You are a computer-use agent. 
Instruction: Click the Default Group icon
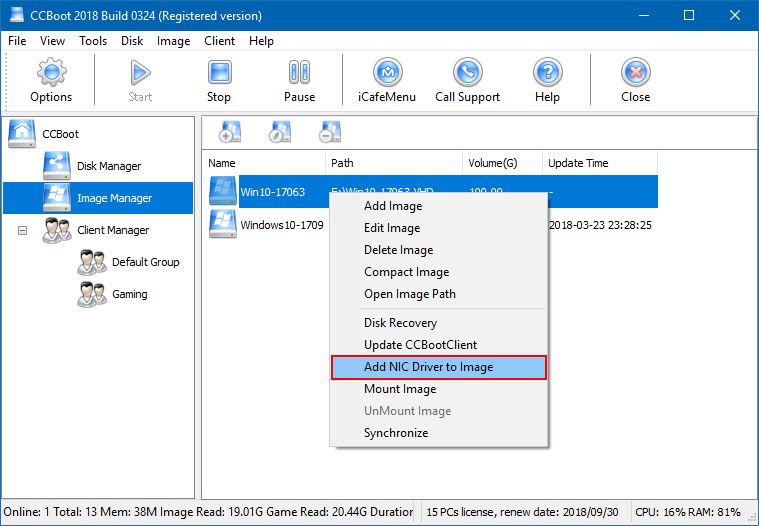tap(92, 262)
